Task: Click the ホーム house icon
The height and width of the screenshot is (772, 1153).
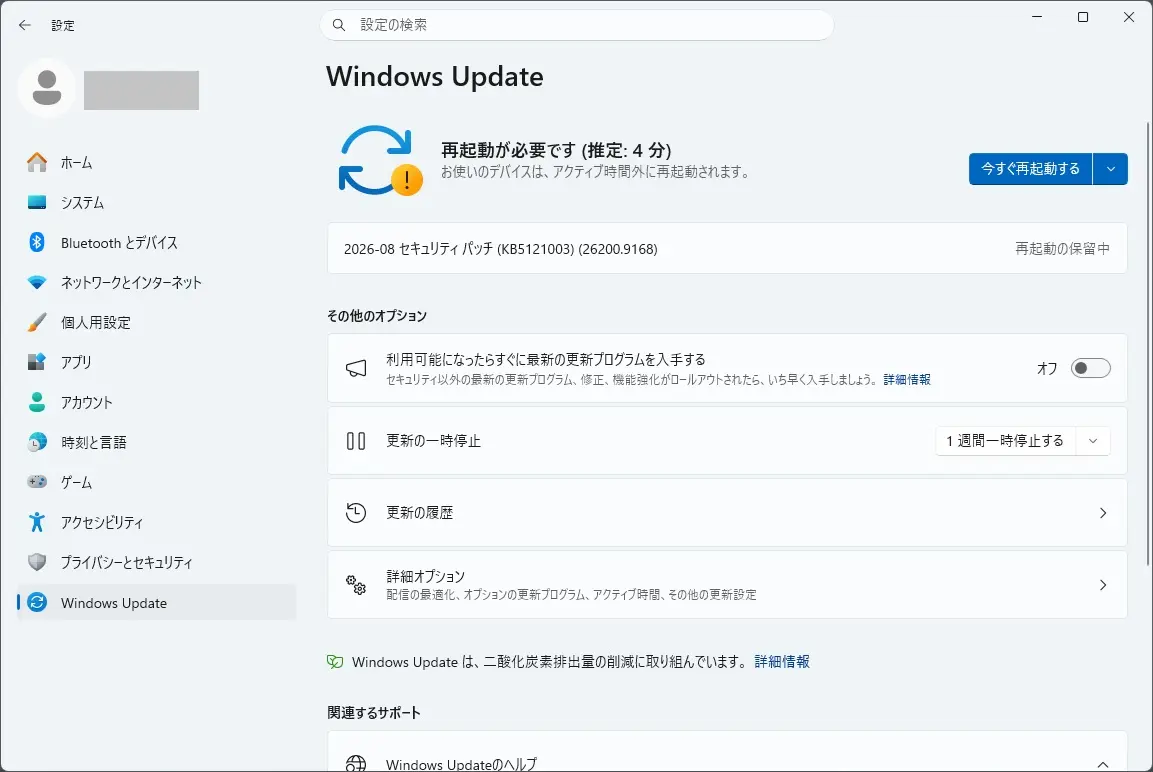Action: coord(37,162)
